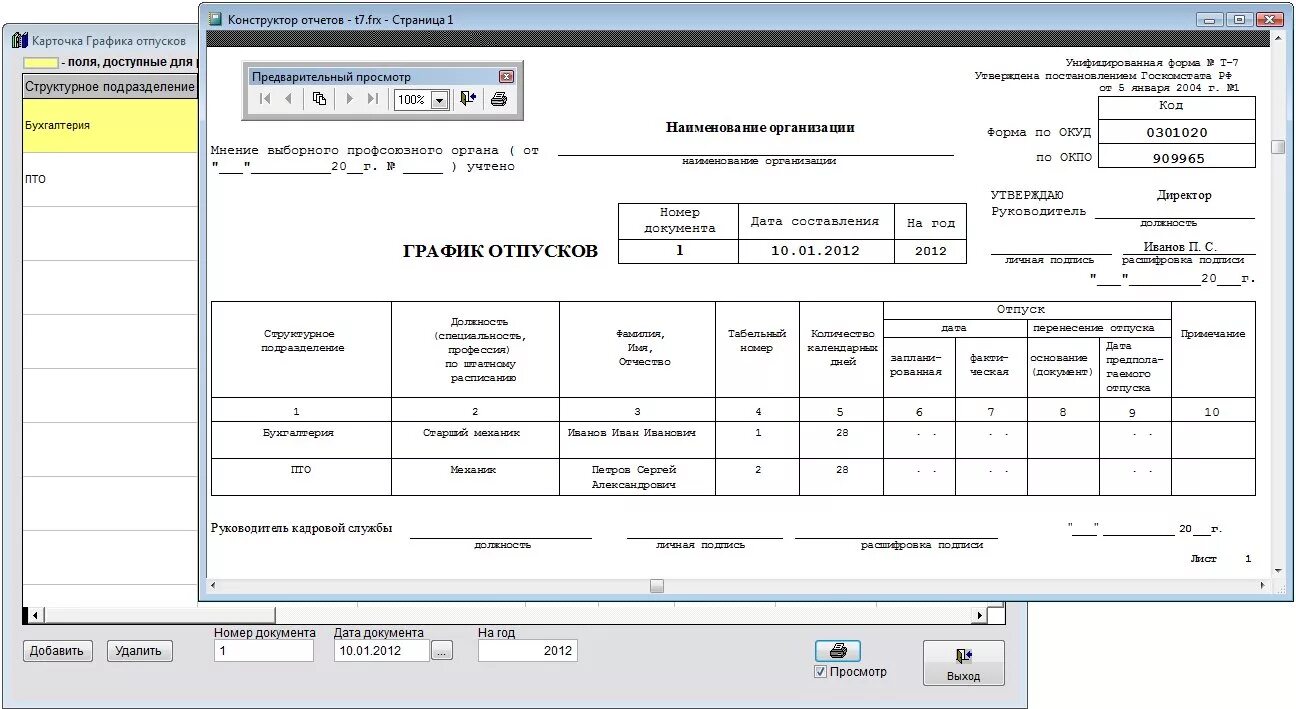Click report scrollbar up arrow
The width and height of the screenshot is (1296, 709).
coord(1278,39)
